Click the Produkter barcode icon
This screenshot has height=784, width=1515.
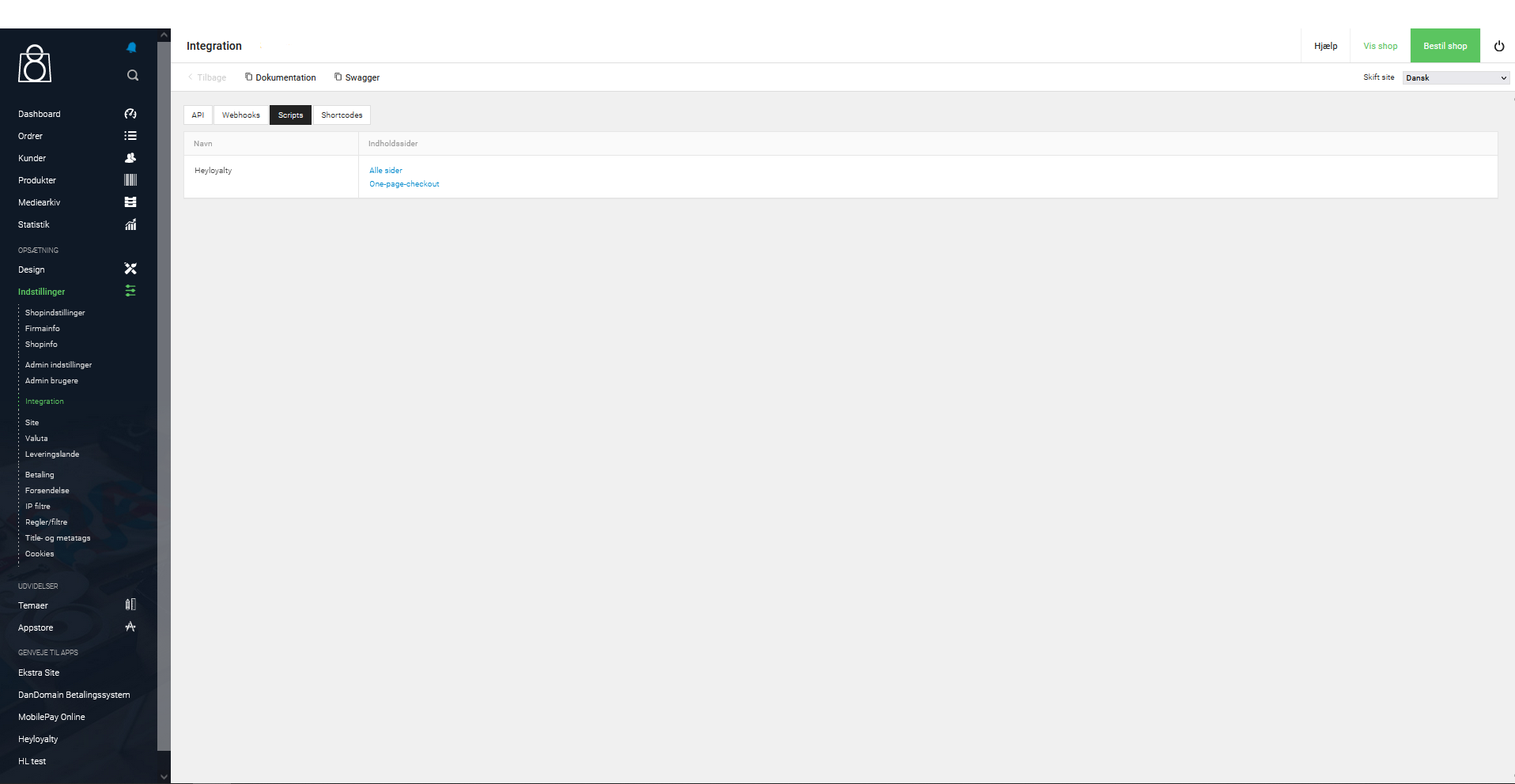tap(130, 180)
